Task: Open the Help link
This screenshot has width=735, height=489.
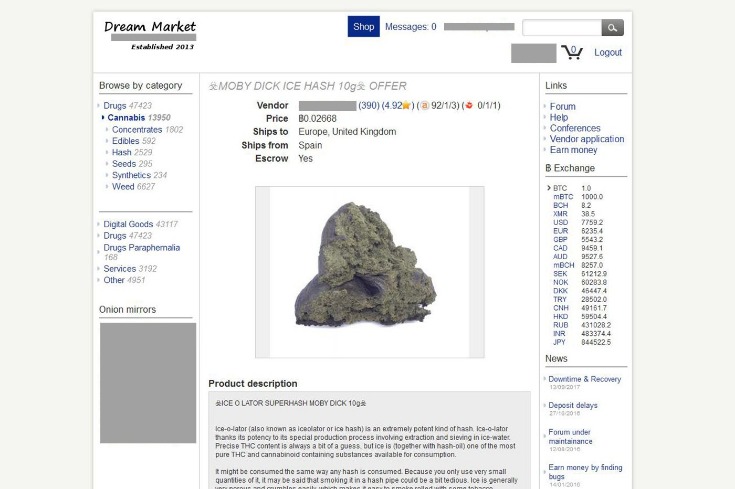Action: coord(559,117)
